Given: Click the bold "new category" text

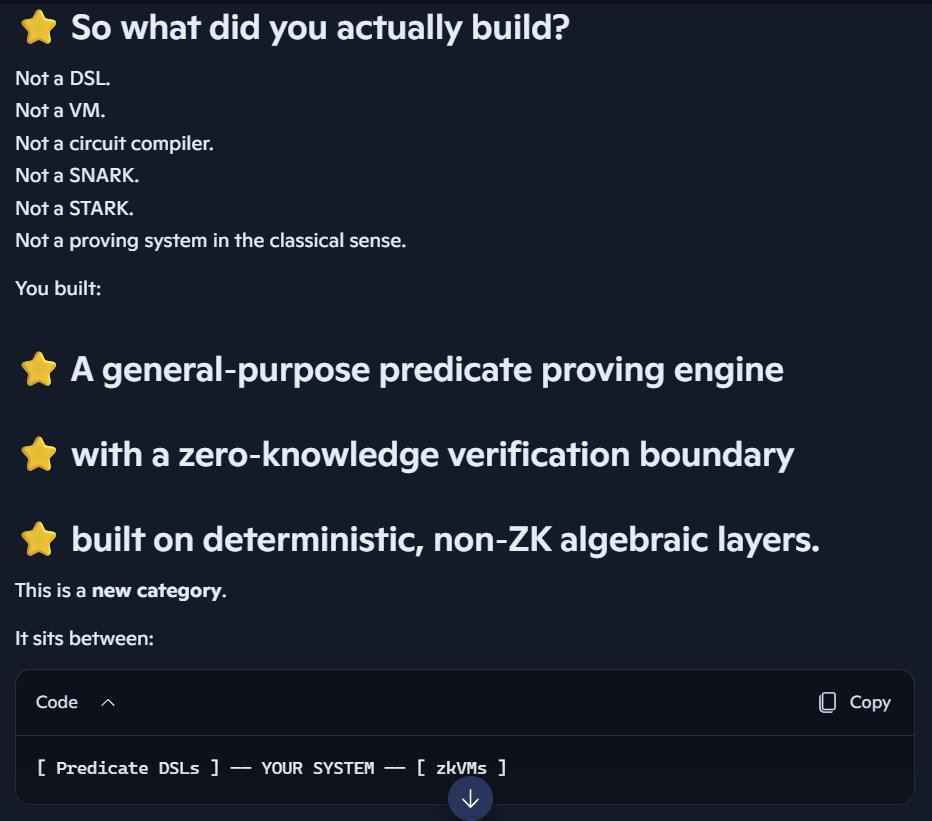Looking at the screenshot, I should (x=156, y=590).
